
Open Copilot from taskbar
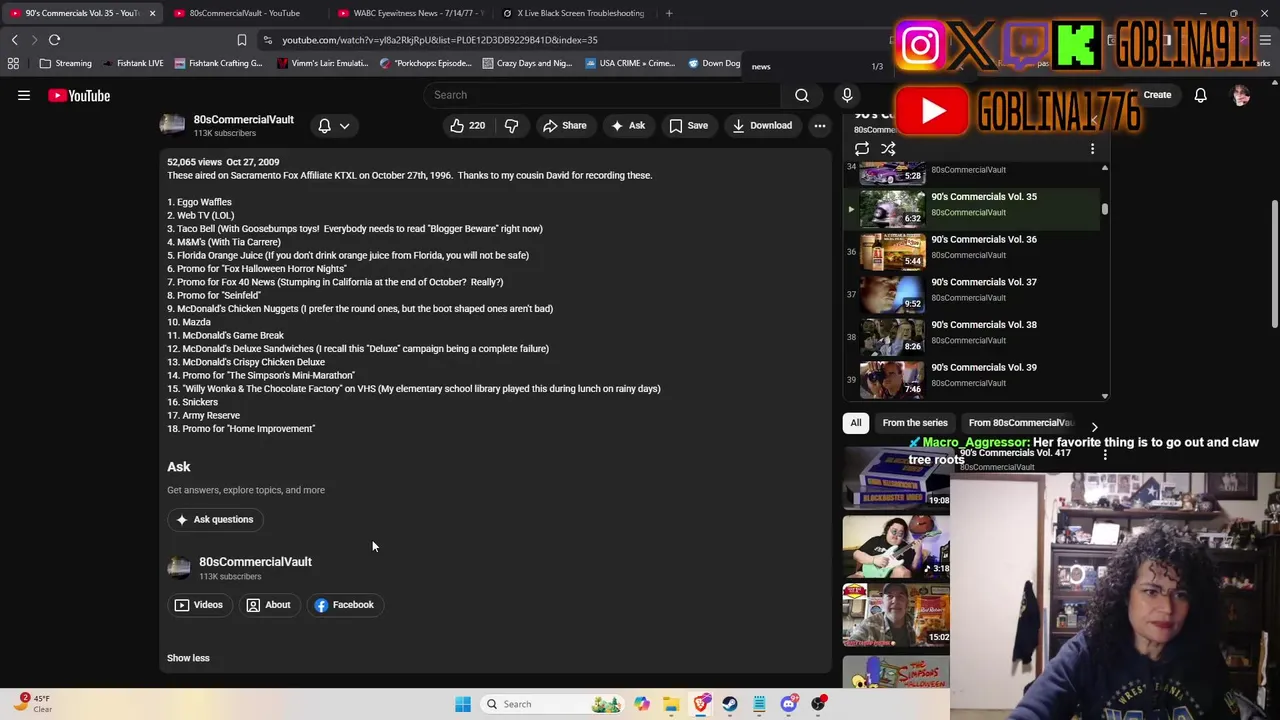(642, 704)
